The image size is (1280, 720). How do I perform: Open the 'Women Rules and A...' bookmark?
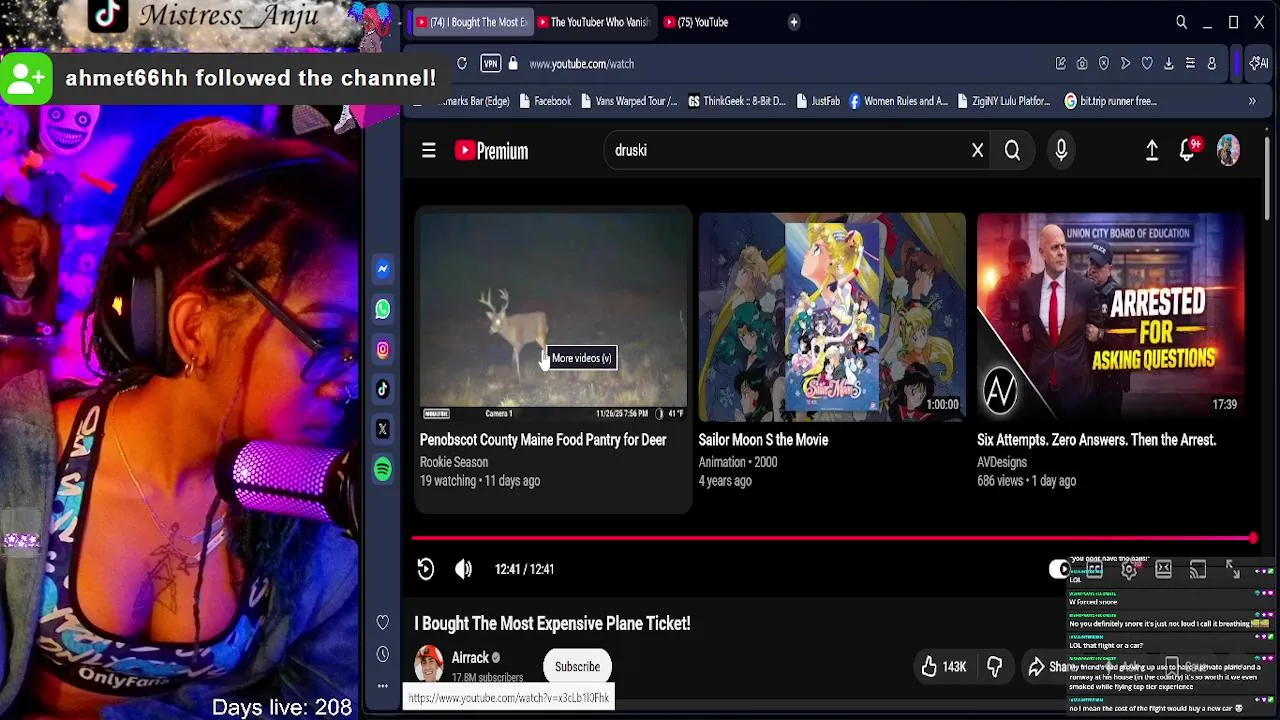(x=898, y=101)
